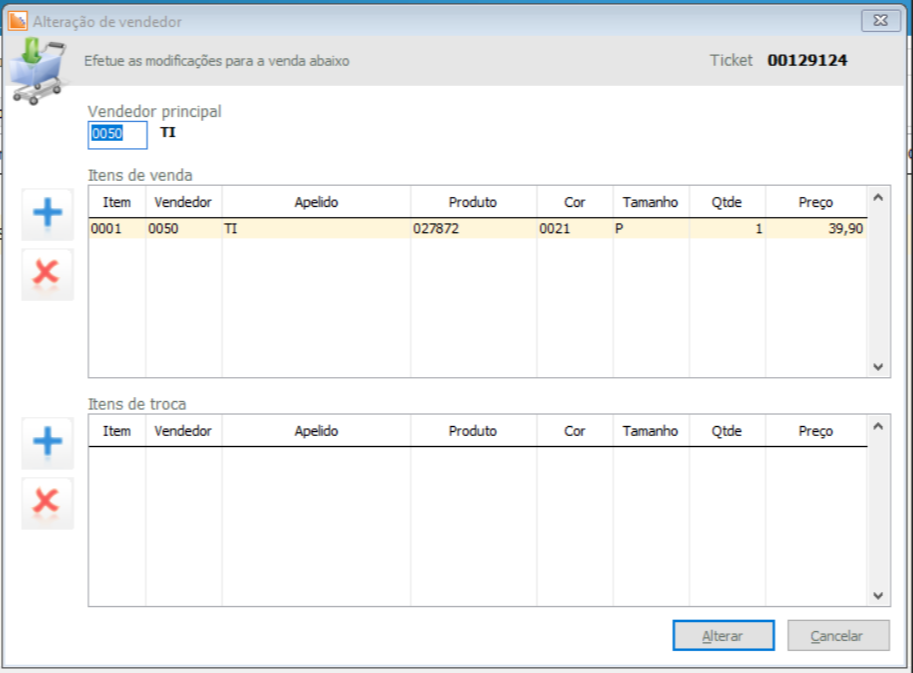Select Item column header in Itens de troca
913x673 pixels.
117,431
